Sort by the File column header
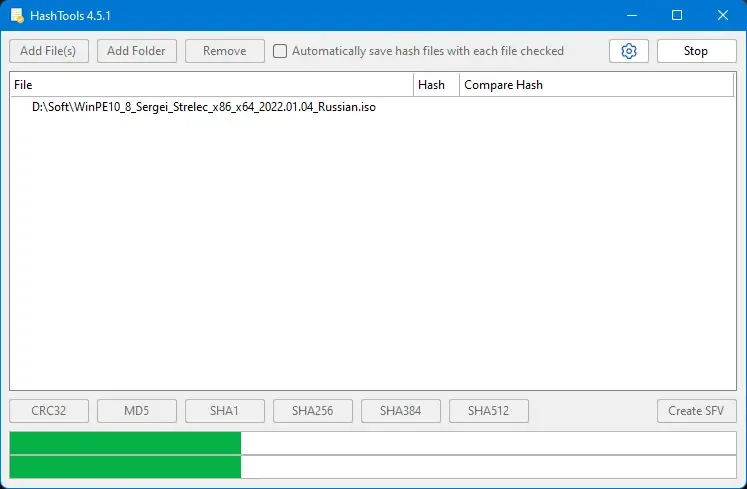 pyautogui.click(x=212, y=85)
